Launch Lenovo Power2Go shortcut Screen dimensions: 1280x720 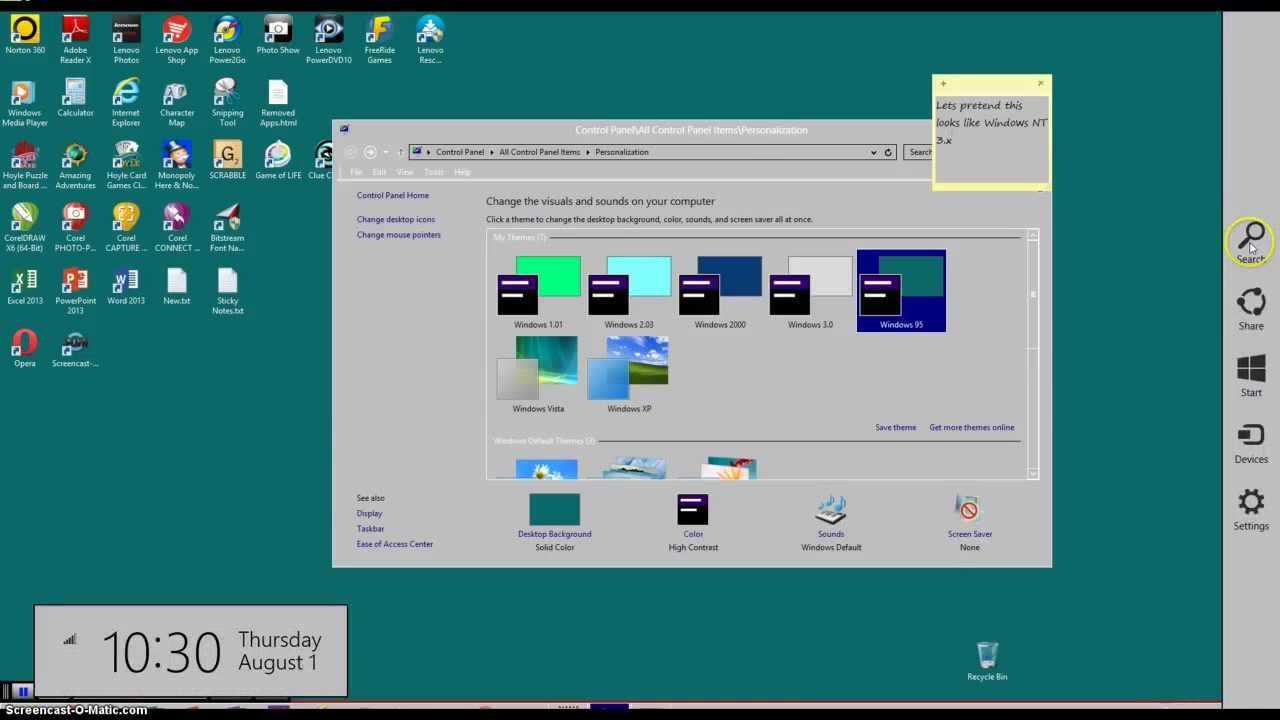point(227,40)
